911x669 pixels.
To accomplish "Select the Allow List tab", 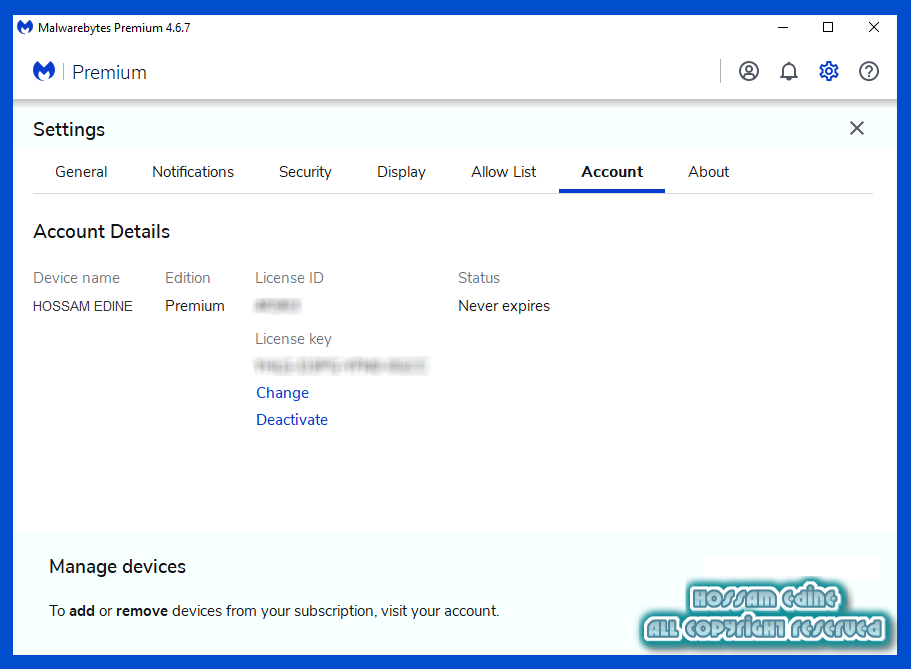I will pos(504,172).
